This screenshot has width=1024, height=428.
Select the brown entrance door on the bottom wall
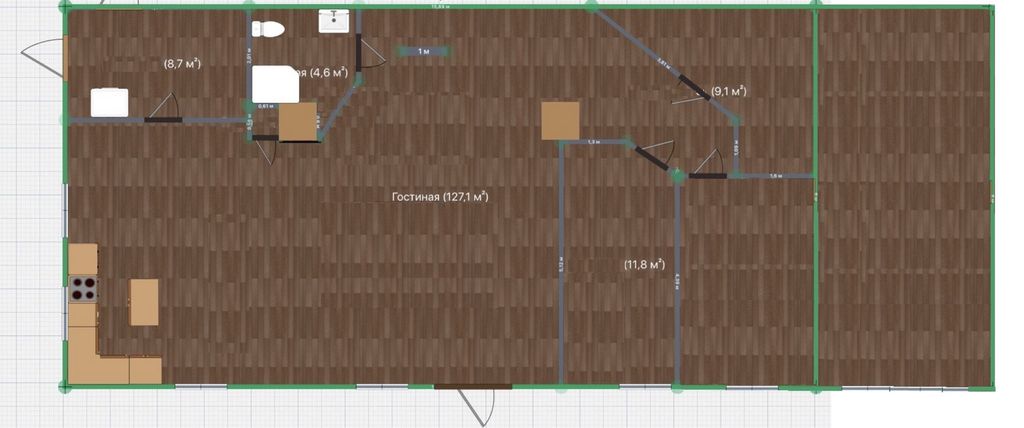(473, 387)
